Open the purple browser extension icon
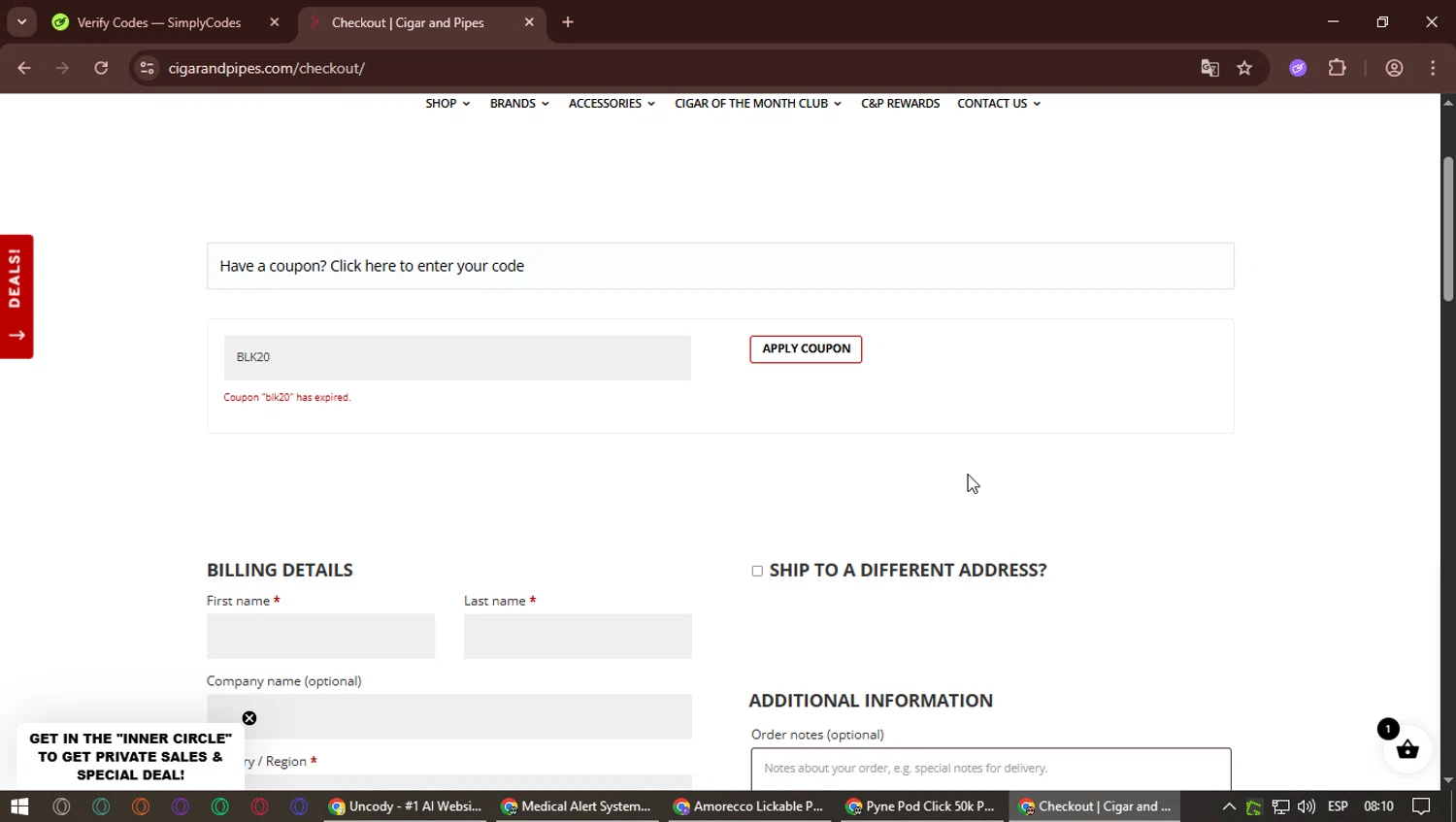1456x822 pixels. point(1298,68)
